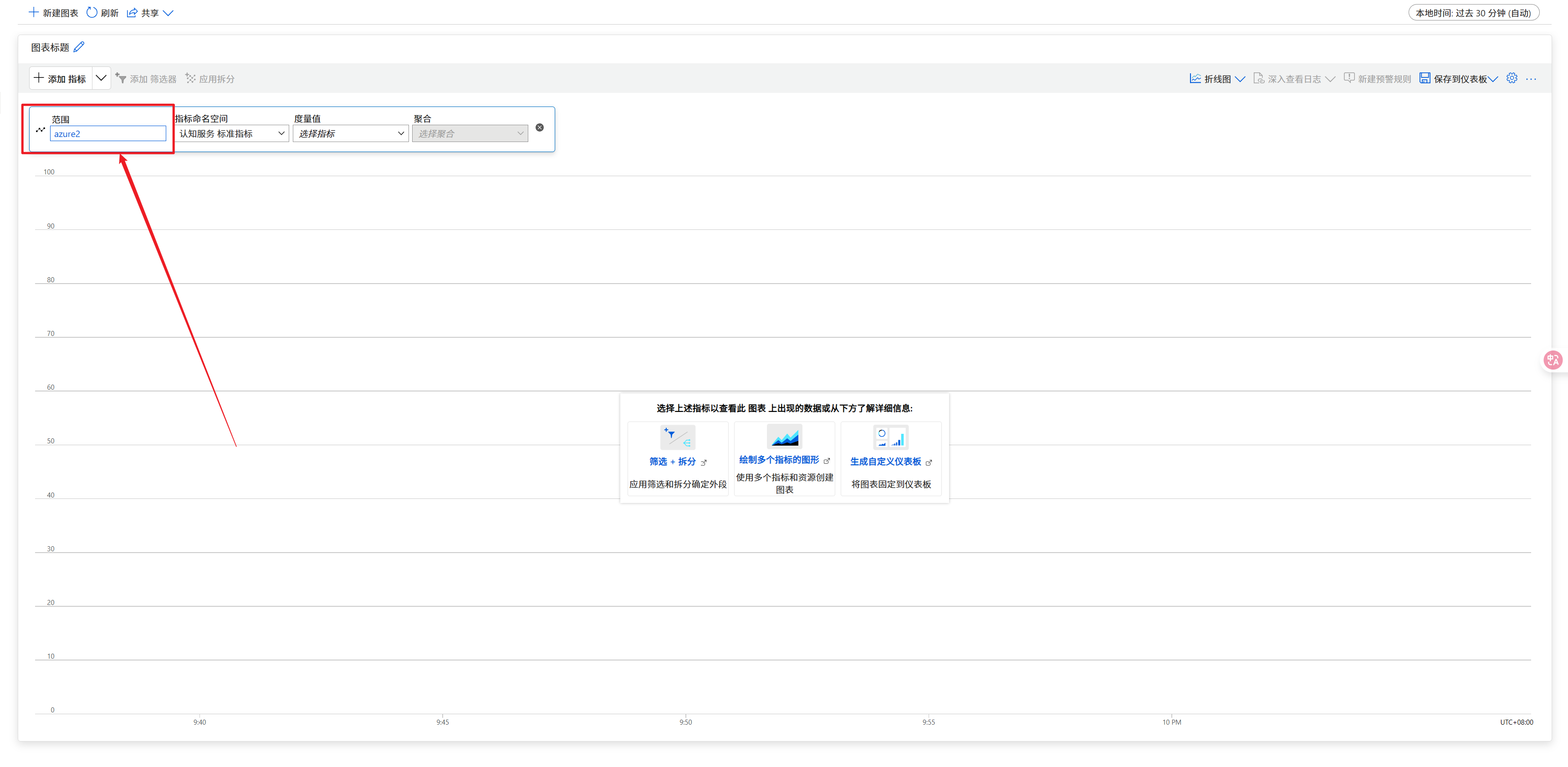Viewport: 1568px width, 767px height.
Task: Open the more options ellipsis menu
Action: (x=1531, y=79)
